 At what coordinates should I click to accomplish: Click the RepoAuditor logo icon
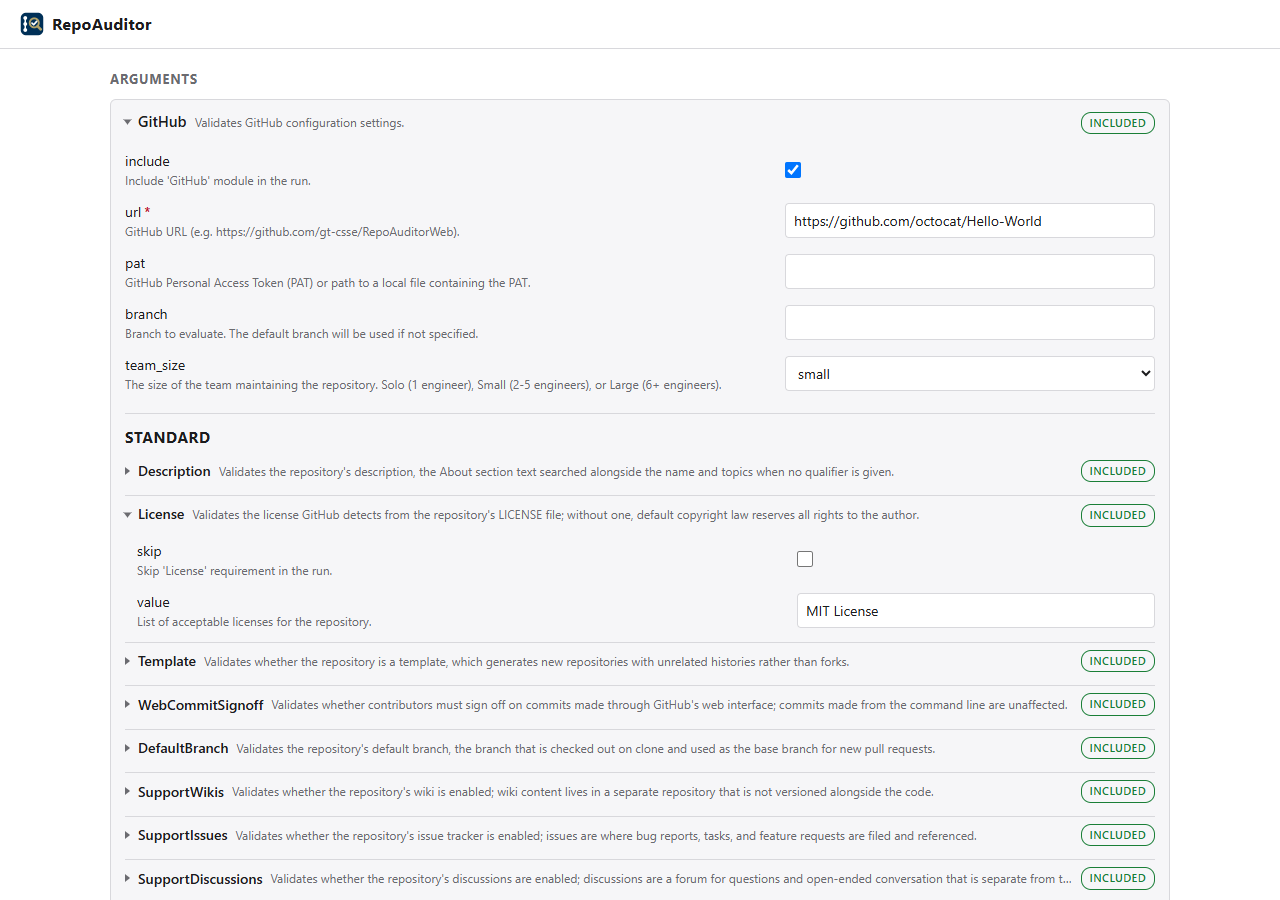32,24
